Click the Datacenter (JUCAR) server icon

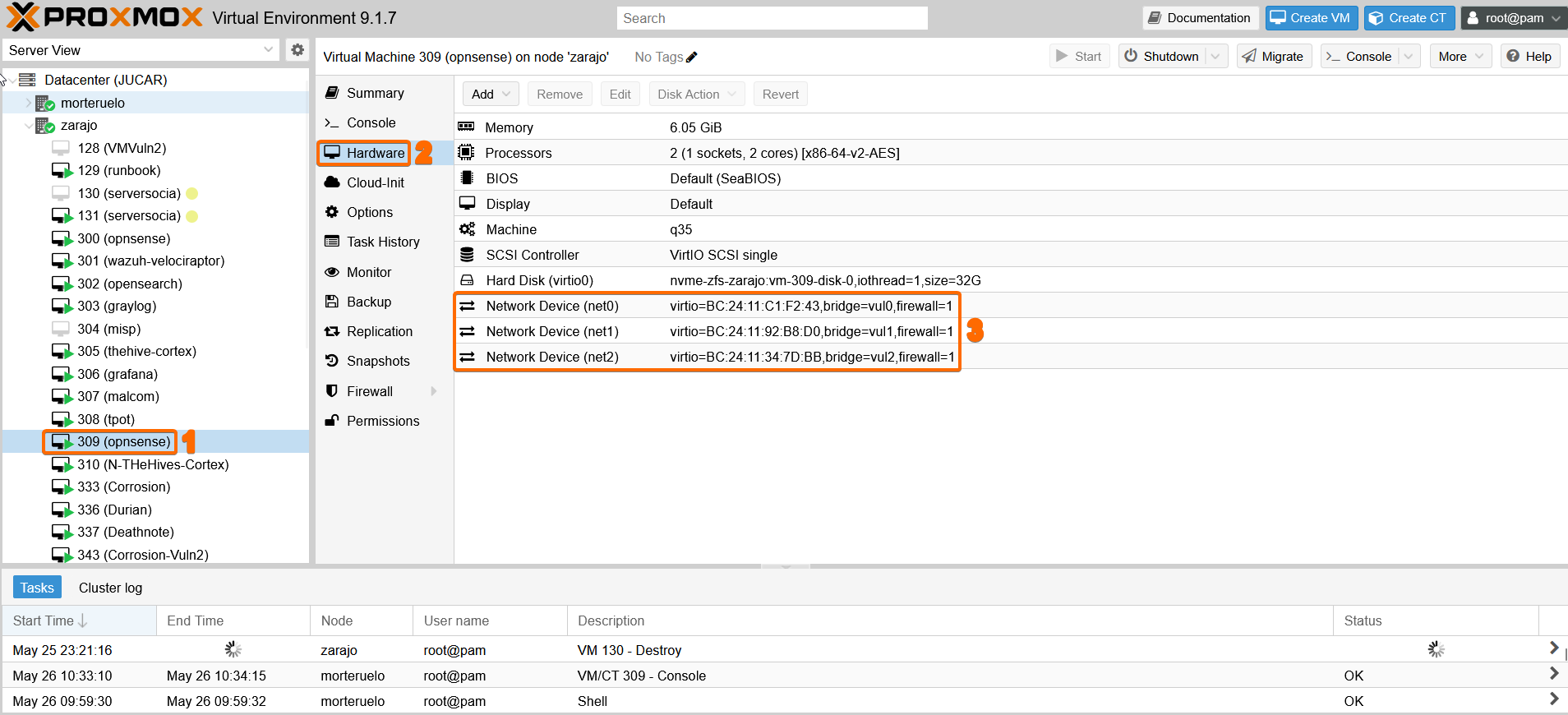(x=27, y=80)
